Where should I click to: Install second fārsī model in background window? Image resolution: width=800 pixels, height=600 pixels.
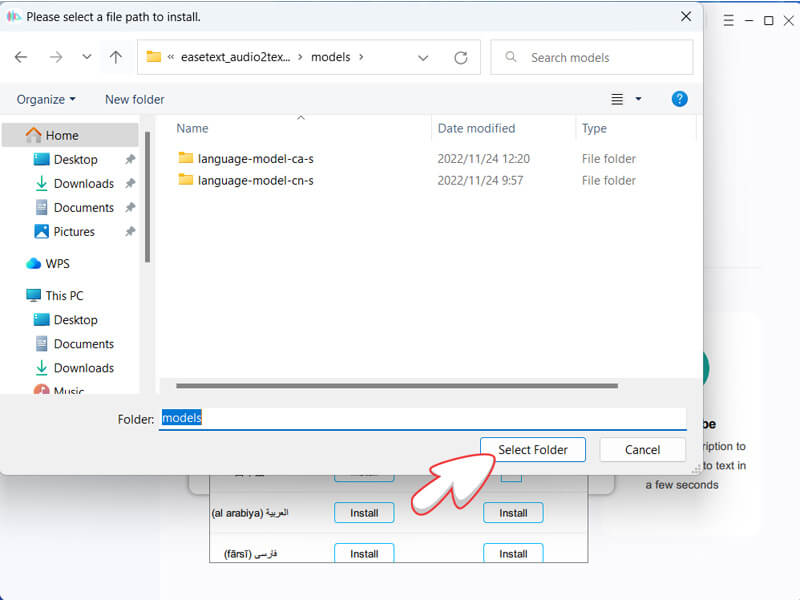tap(513, 553)
